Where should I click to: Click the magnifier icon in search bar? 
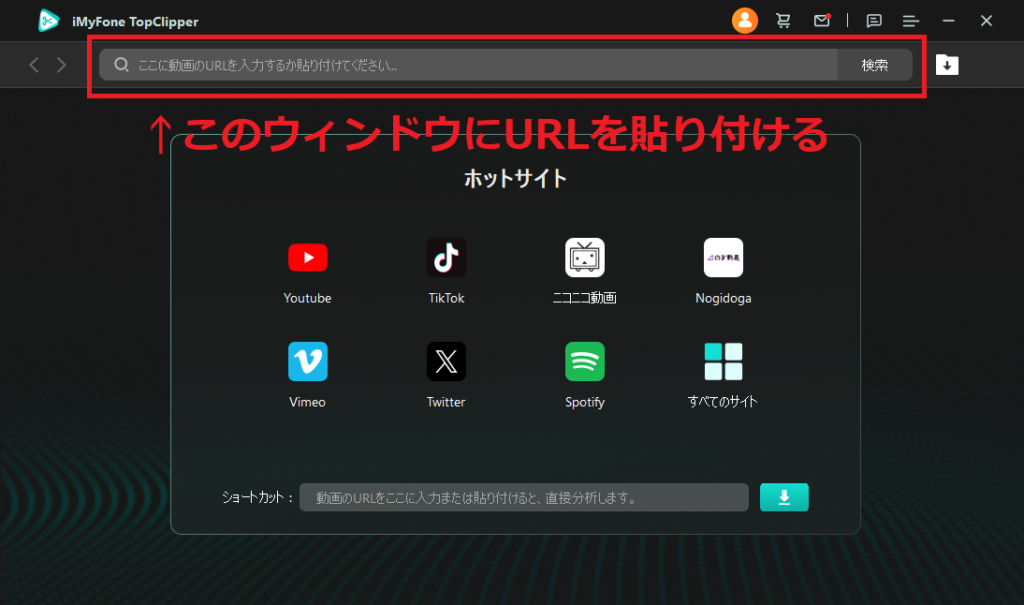(x=121, y=65)
